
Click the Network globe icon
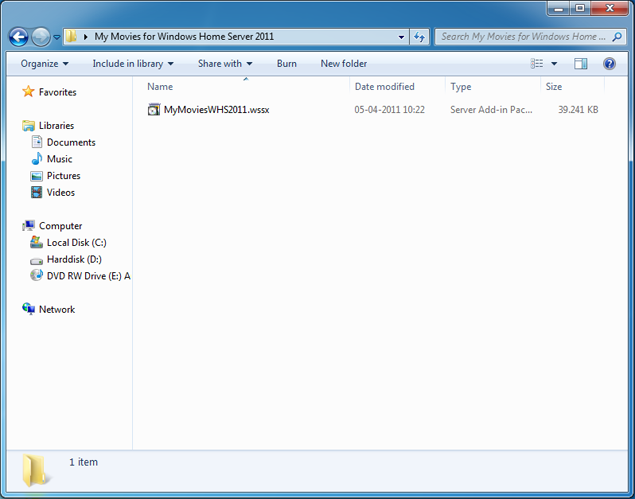(x=28, y=309)
